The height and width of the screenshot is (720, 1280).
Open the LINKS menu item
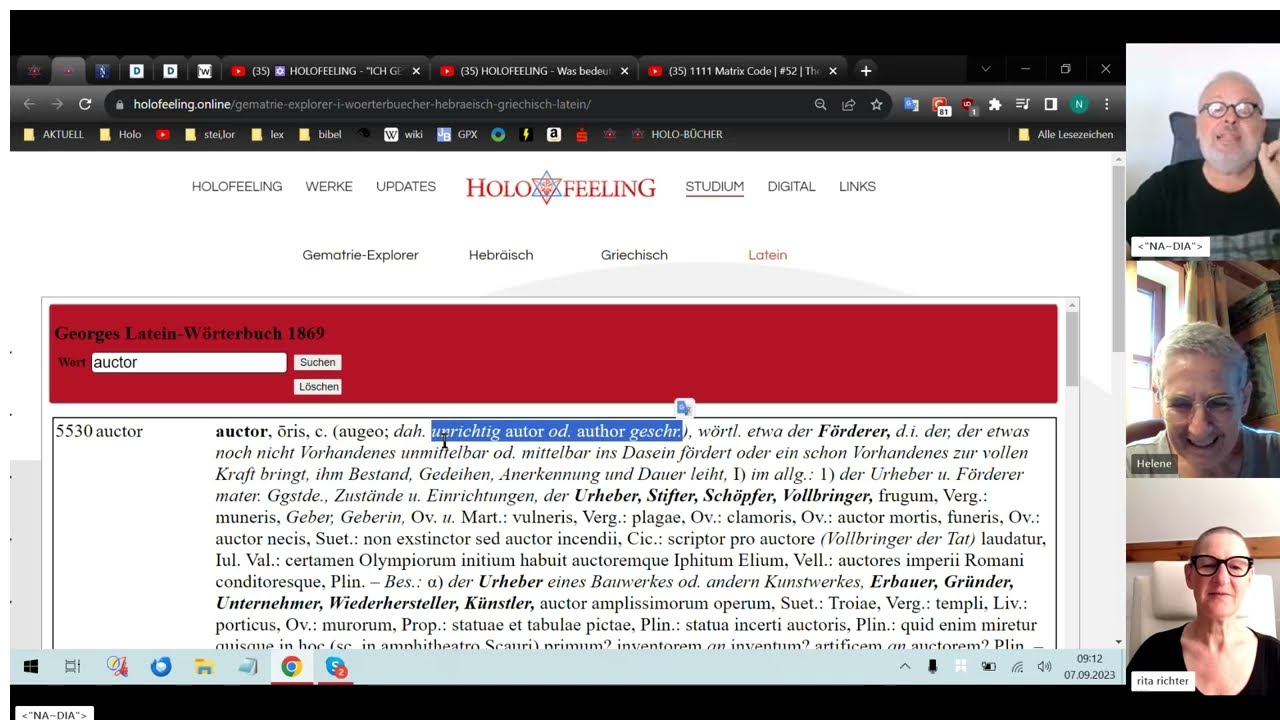(x=857, y=187)
